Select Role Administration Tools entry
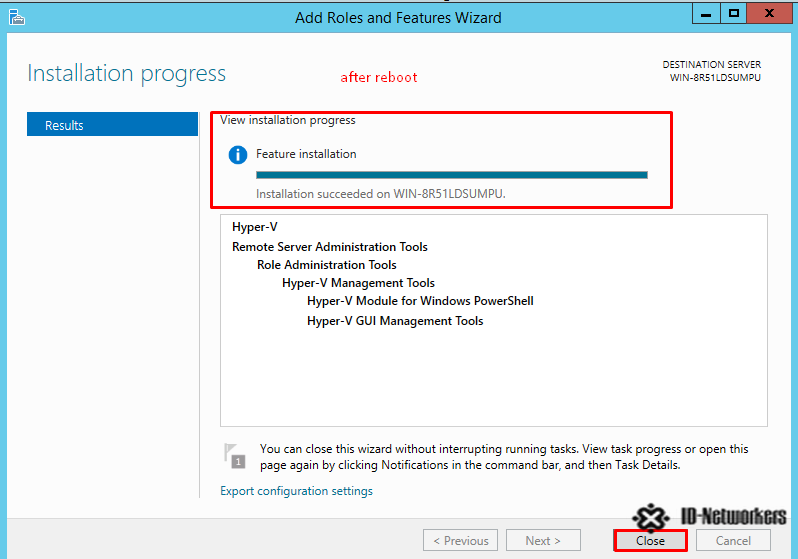Viewport: 798px width, 559px height. tap(327, 265)
